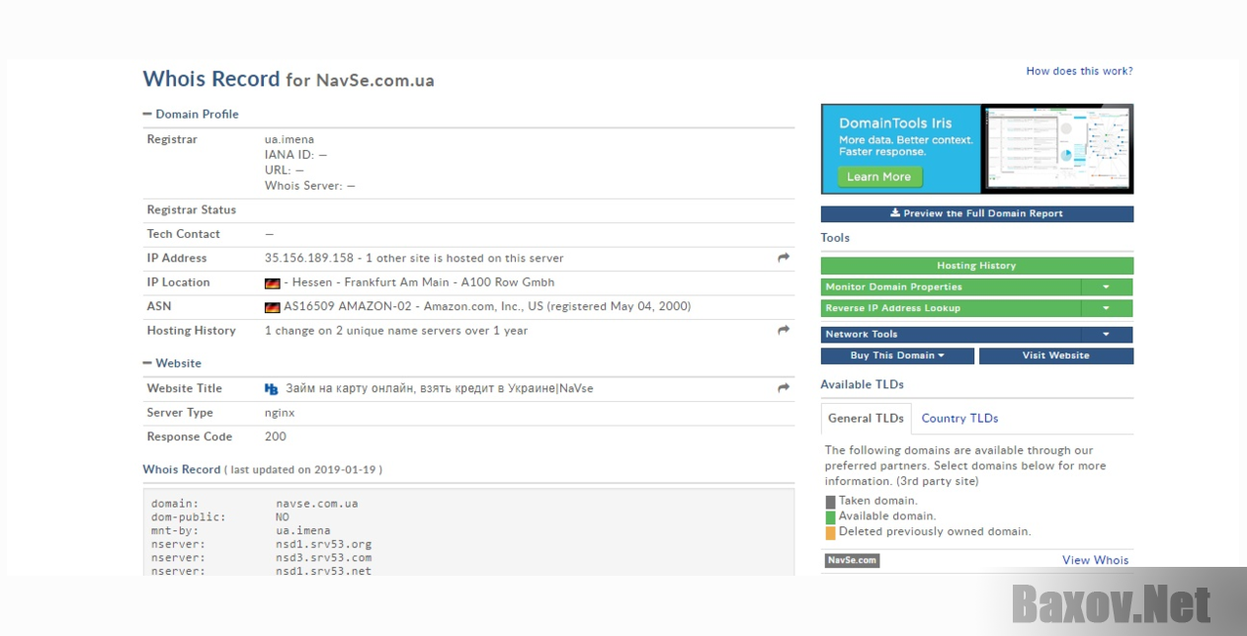Click the '1 change on 2 unique name servers' text
Viewport: 1247px width, 636px height.
pos(396,331)
